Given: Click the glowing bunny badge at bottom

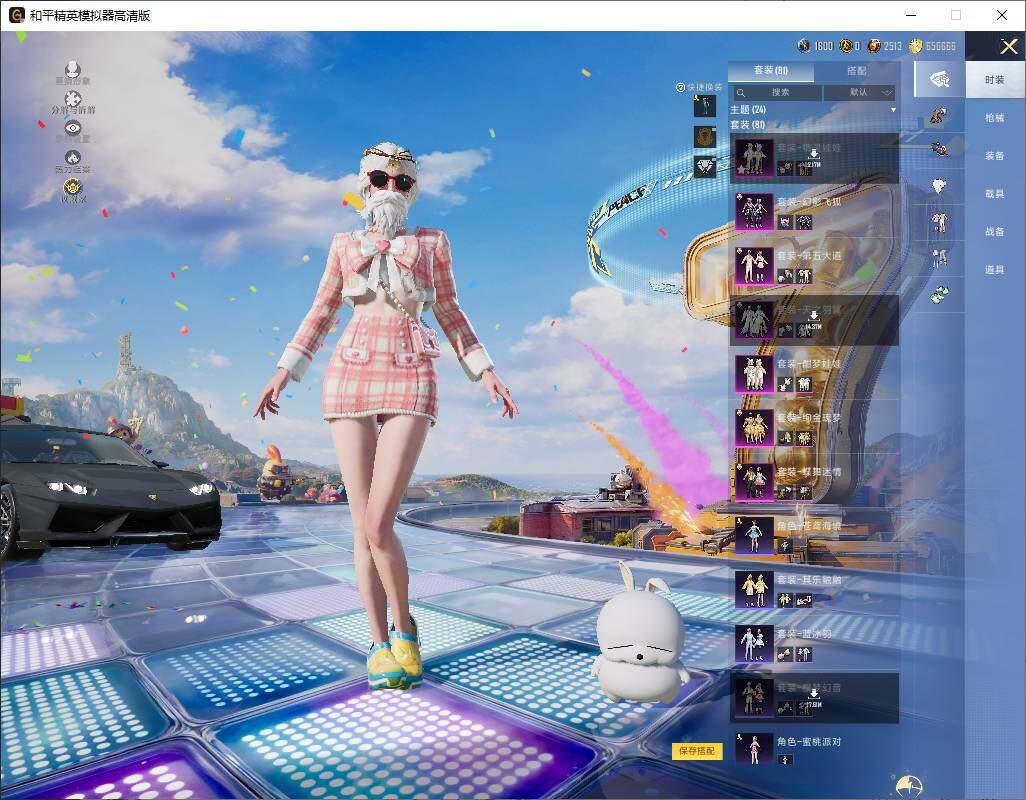Looking at the screenshot, I should pyautogui.click(x=909, y=786).
